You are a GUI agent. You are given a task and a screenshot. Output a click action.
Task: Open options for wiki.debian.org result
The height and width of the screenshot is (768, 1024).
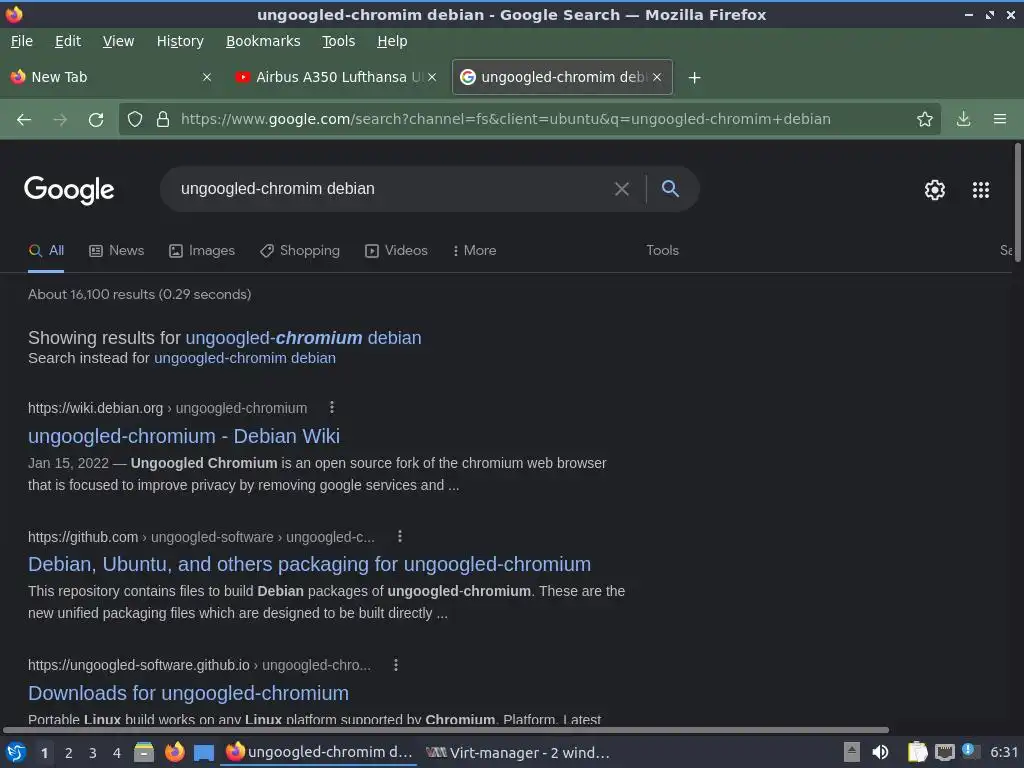click(x=332, y=408)
